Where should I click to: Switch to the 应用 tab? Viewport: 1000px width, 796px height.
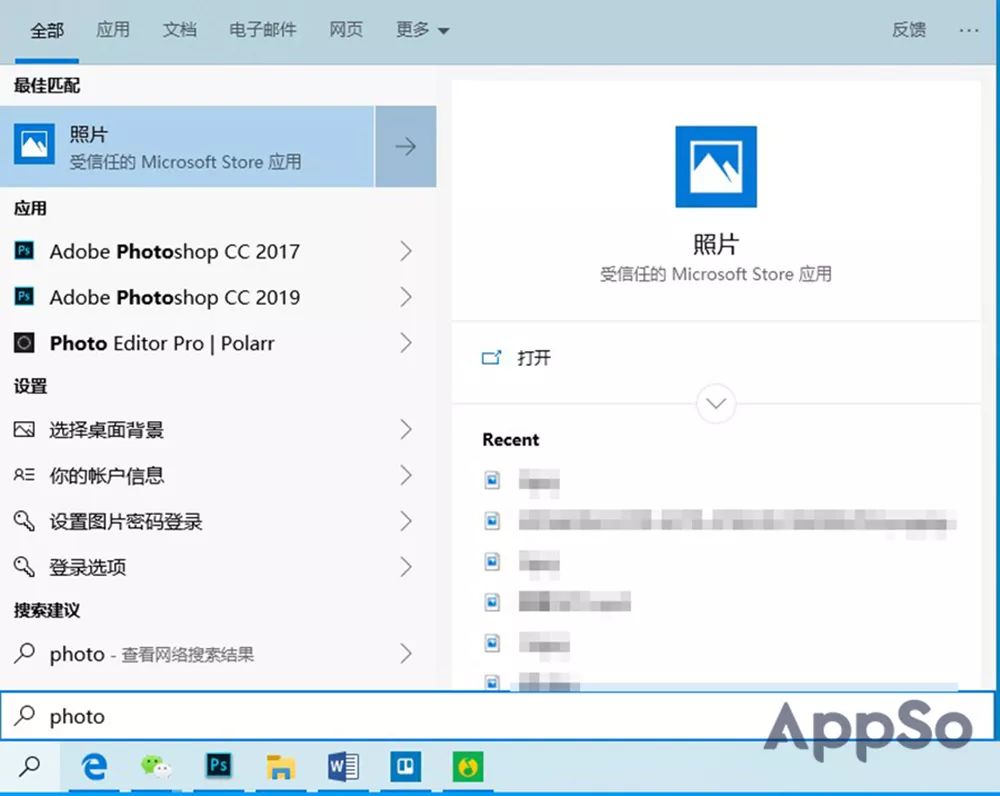coord(113,29)
